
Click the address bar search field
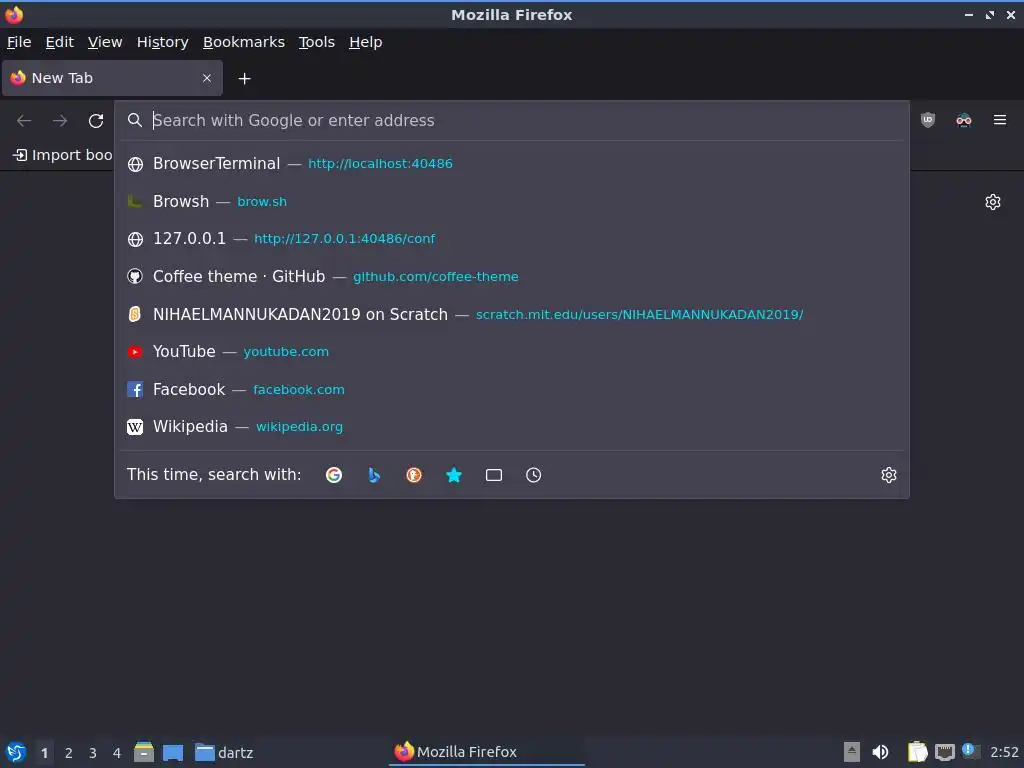pyautogui.click(x=512, y=121)
